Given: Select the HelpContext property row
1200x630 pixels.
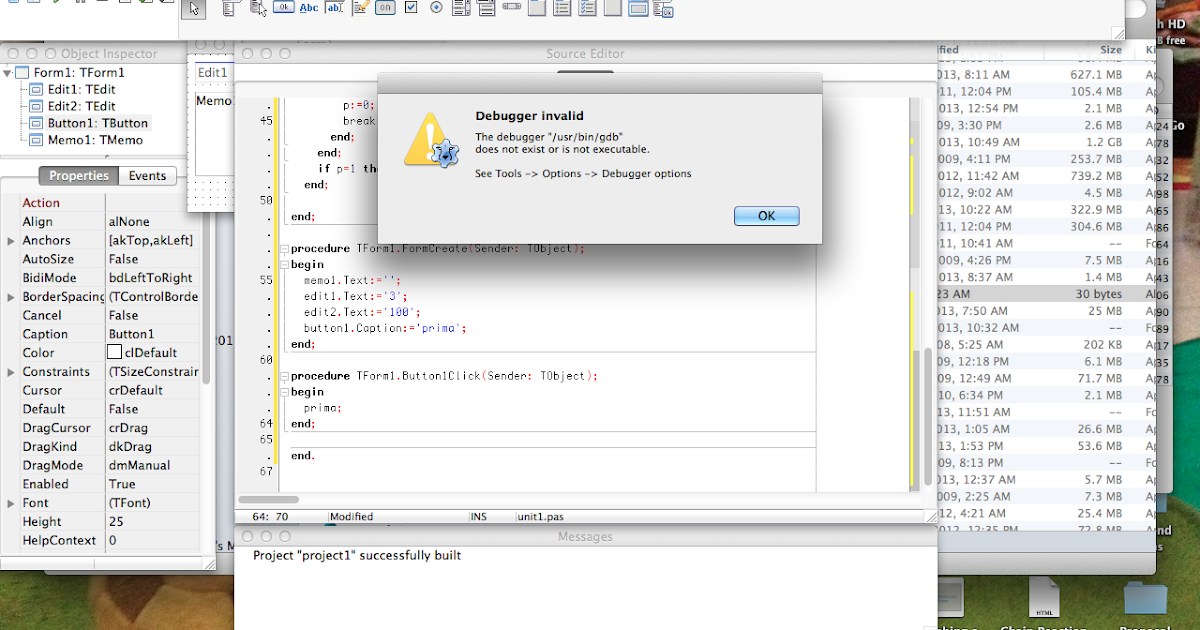Looking at the screenshot, I should point(102,541).
